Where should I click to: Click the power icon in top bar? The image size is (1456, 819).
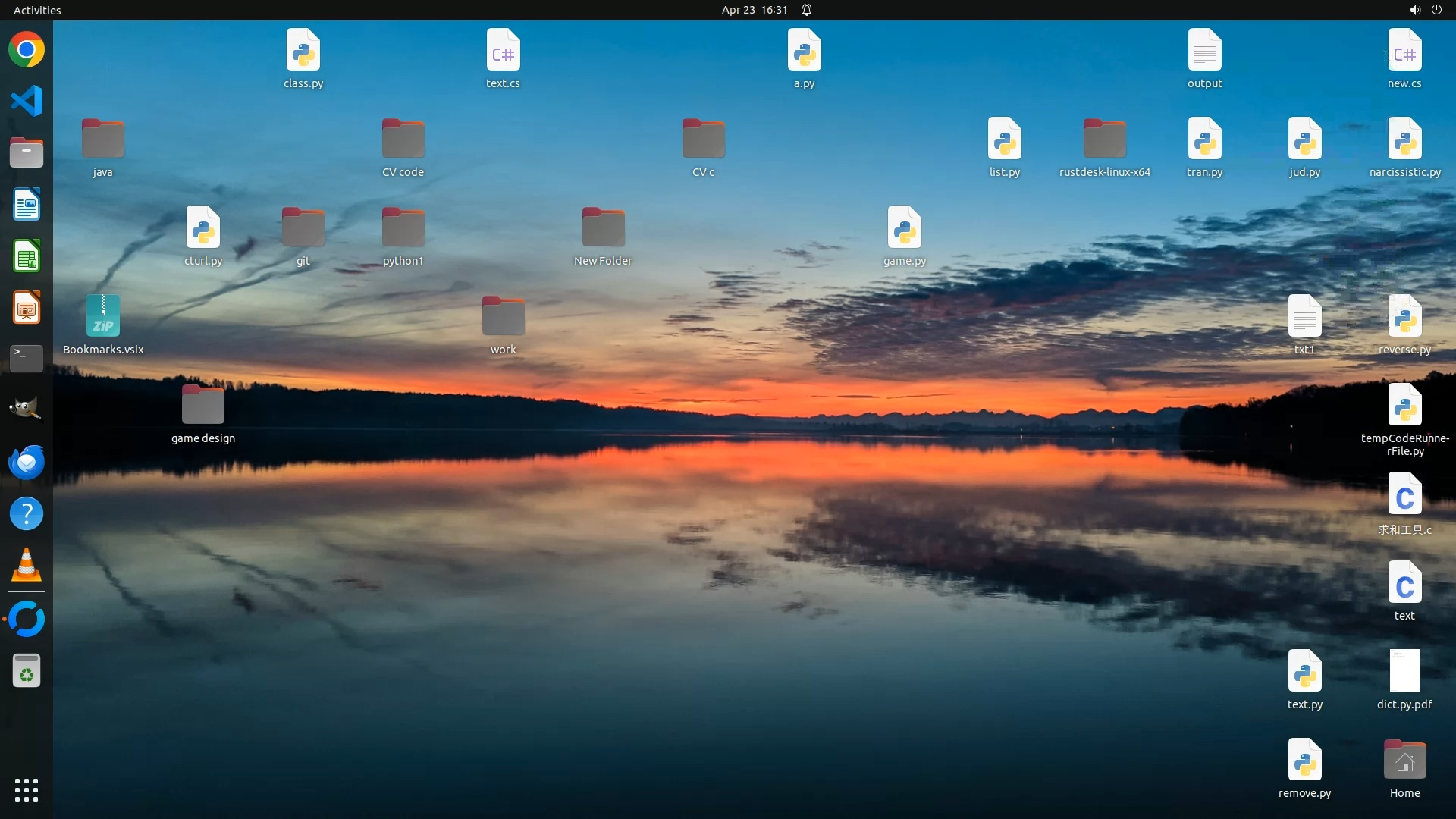pos(1436,10)
